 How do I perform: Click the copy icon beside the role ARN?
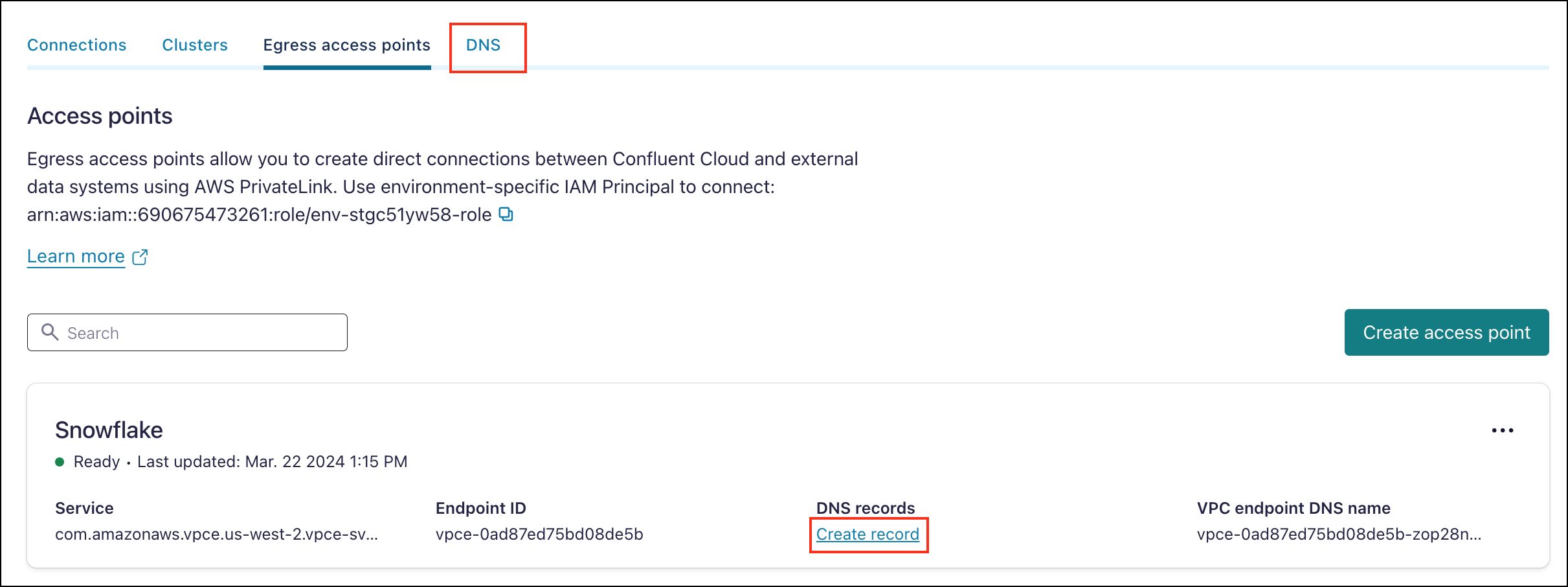507,214
